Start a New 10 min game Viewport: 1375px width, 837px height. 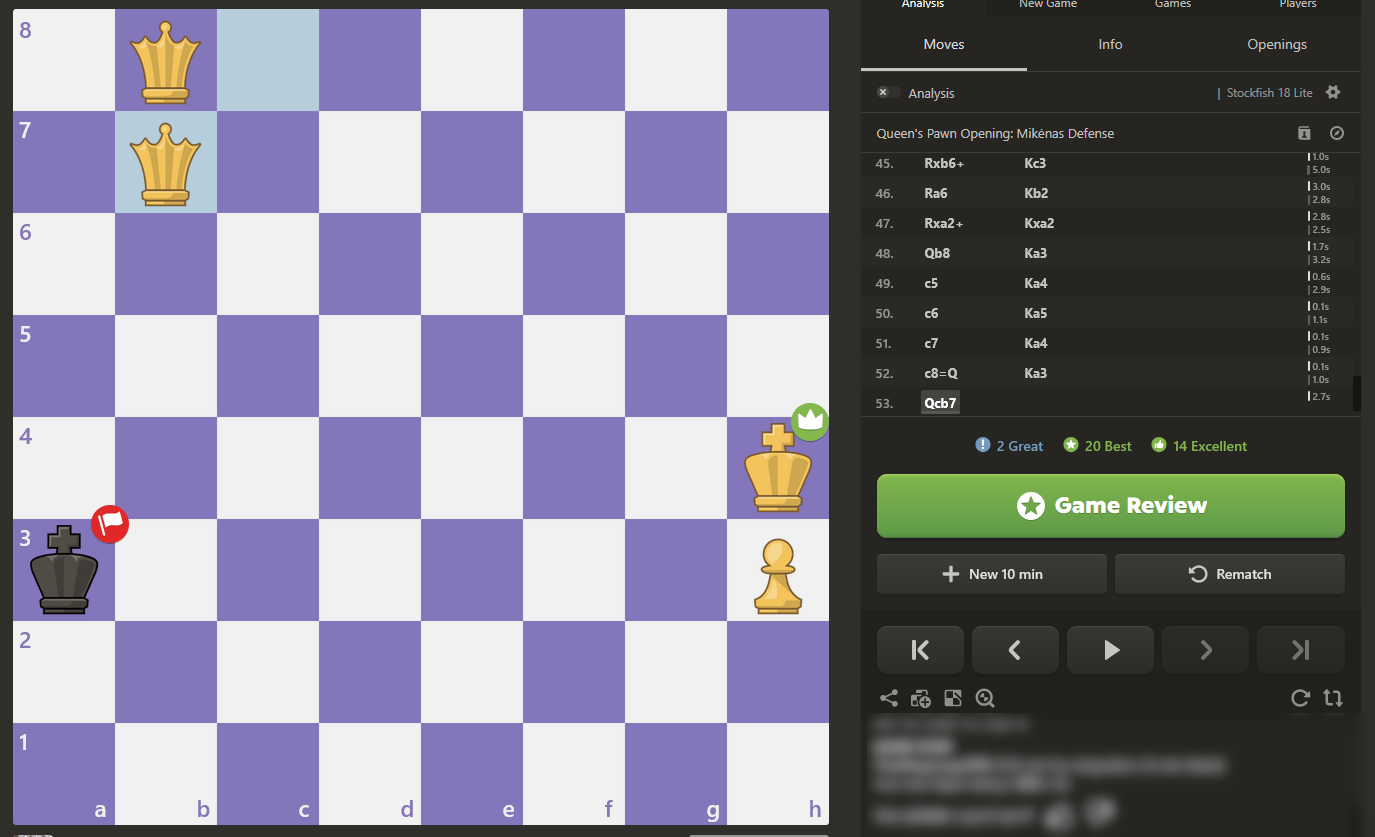point(992,574)
